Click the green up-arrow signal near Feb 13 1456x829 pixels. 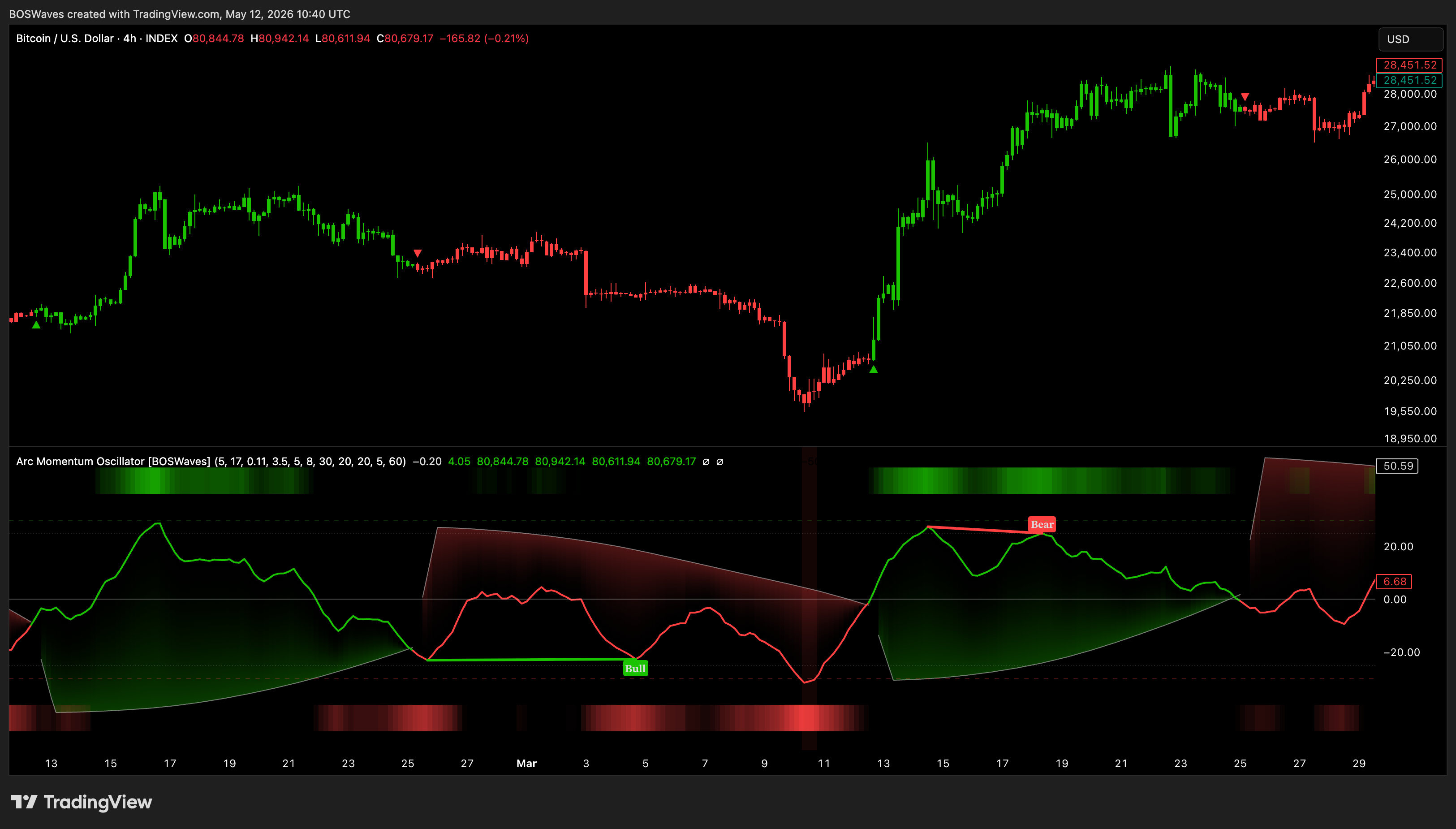tap(36, 325)
